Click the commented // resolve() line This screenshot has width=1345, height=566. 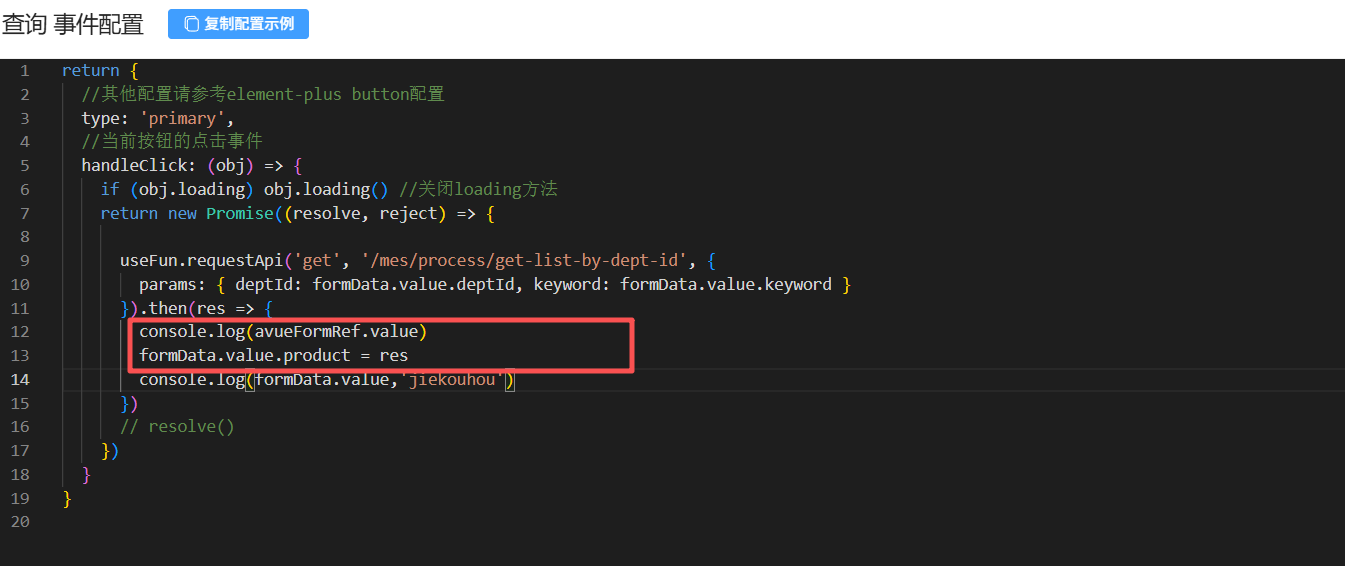[x=177, y=427]
